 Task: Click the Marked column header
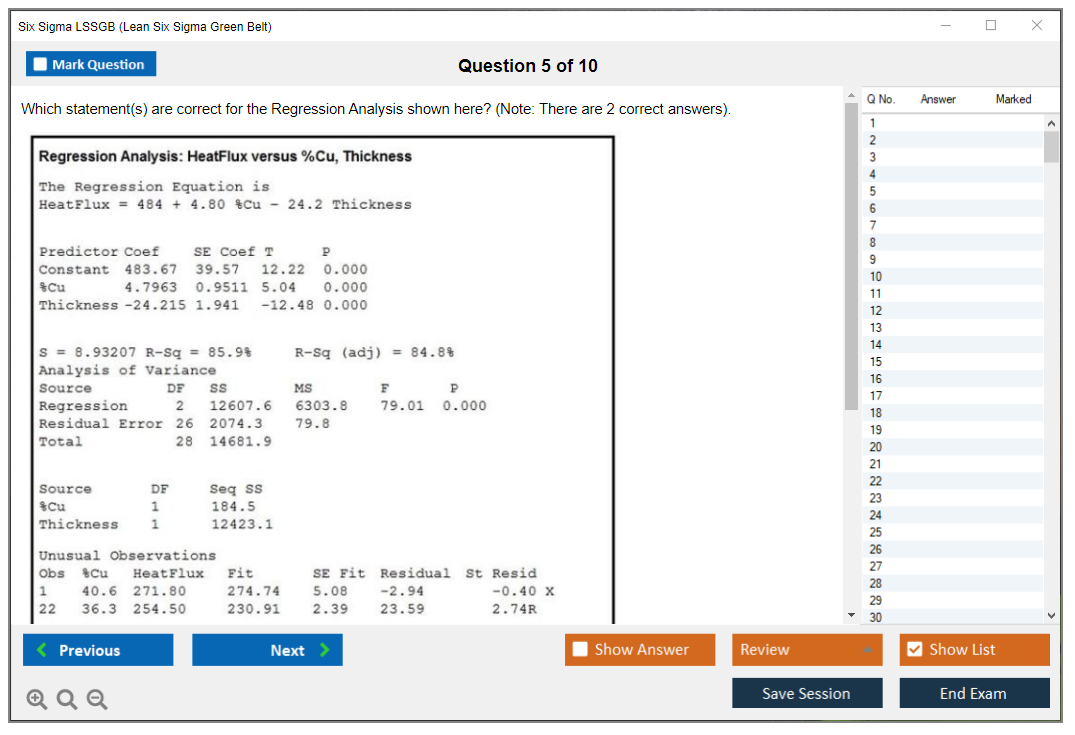pyautogui.click(x=1013, y=99)
